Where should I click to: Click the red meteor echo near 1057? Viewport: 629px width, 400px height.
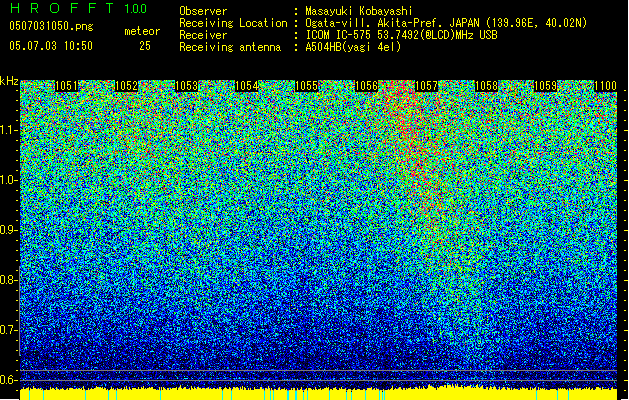(x=417, y=152)
